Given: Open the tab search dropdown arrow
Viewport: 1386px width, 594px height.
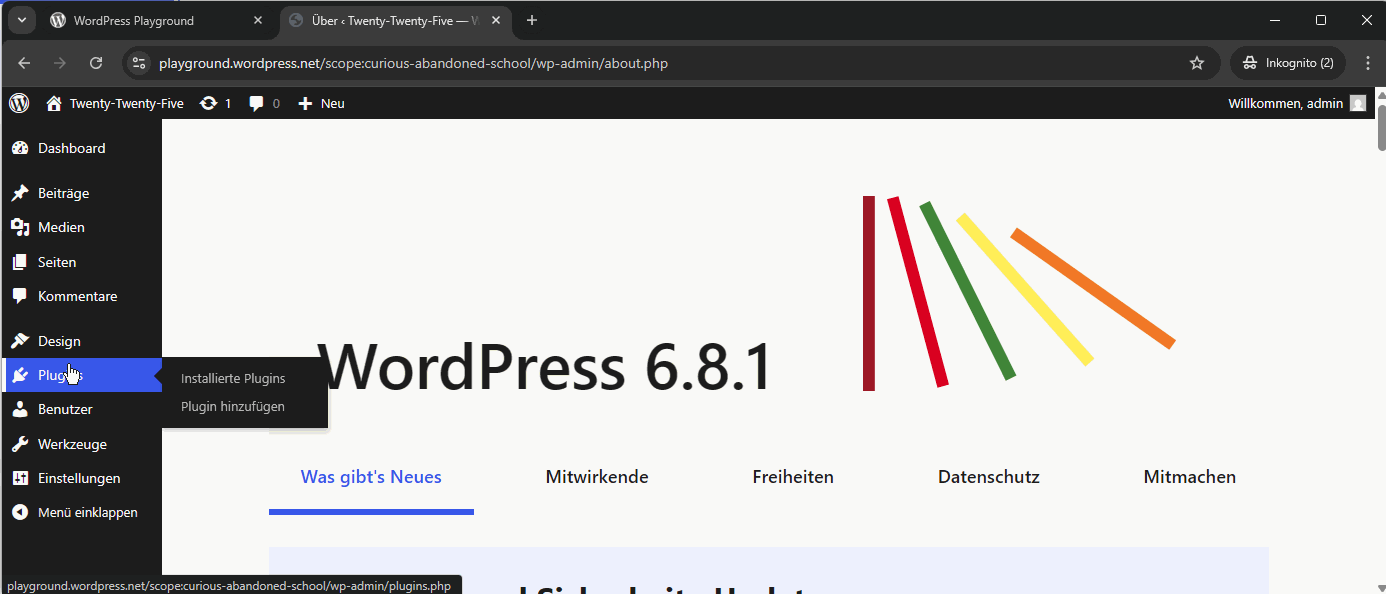Looking at the screenshot, I should coord(21,20).
